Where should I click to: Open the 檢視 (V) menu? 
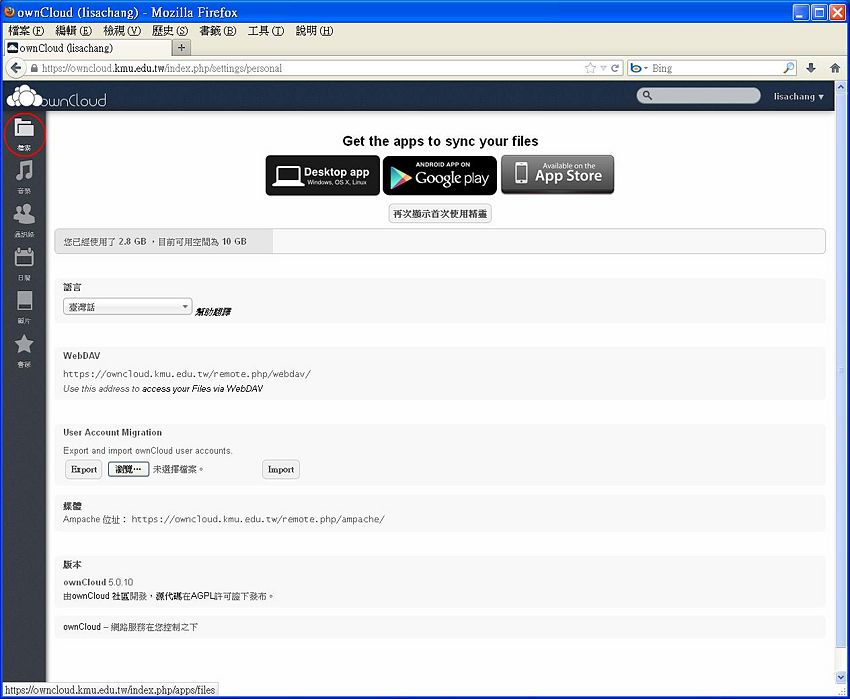point(121,31)
